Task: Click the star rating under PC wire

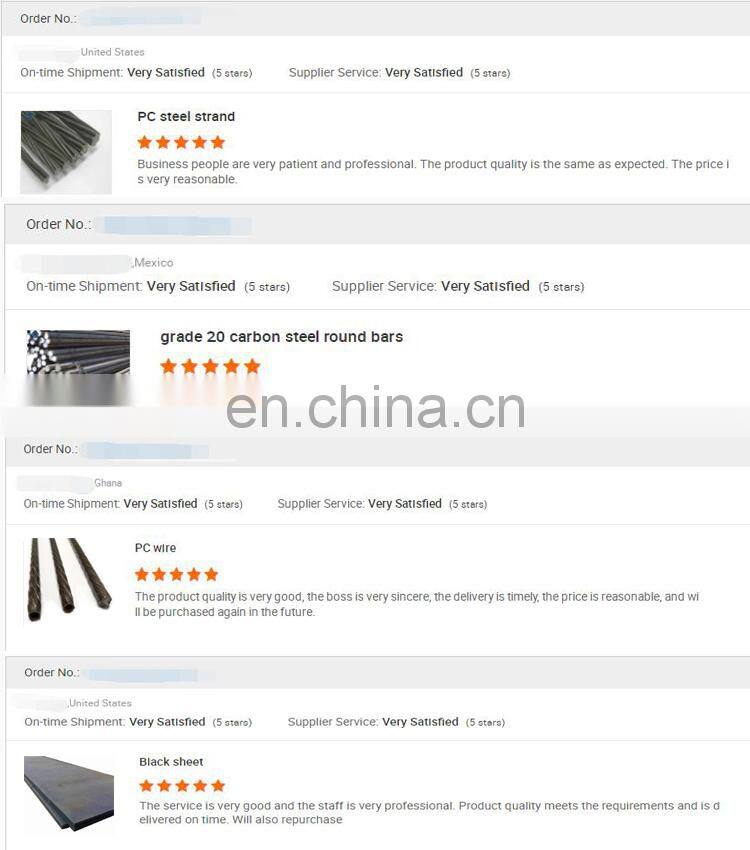Action: coord(176,575)
